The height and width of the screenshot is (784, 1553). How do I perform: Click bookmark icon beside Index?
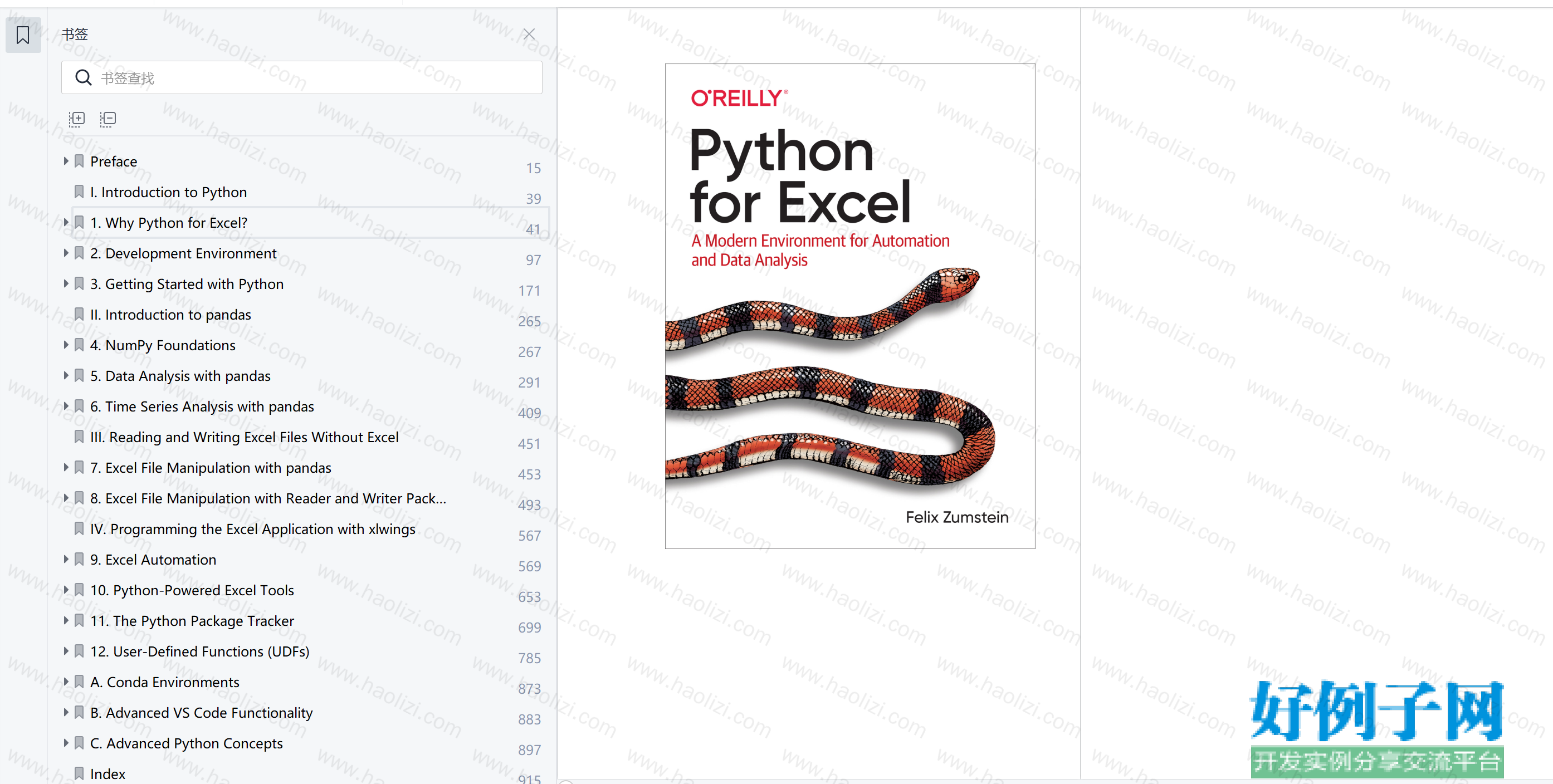[x=79, y=773]
